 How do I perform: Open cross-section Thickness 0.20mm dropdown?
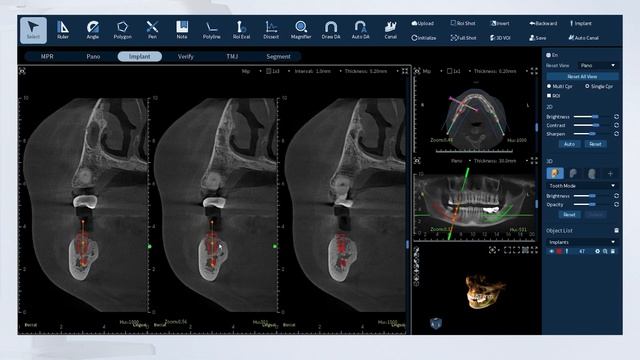point(371,71)
